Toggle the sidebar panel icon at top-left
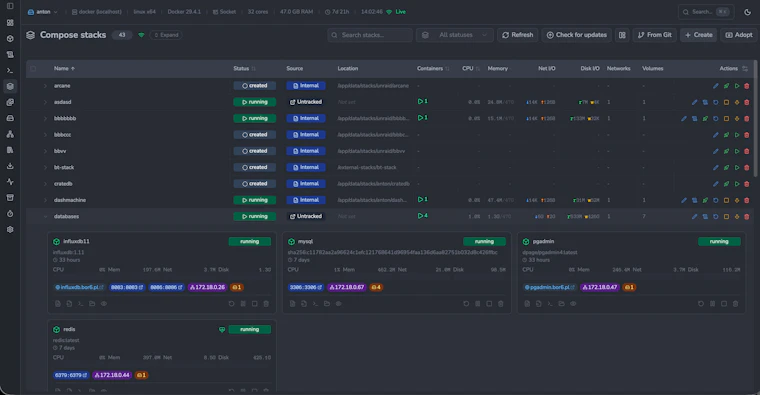Viewport: 760px width, 395px height. (10, 6)
